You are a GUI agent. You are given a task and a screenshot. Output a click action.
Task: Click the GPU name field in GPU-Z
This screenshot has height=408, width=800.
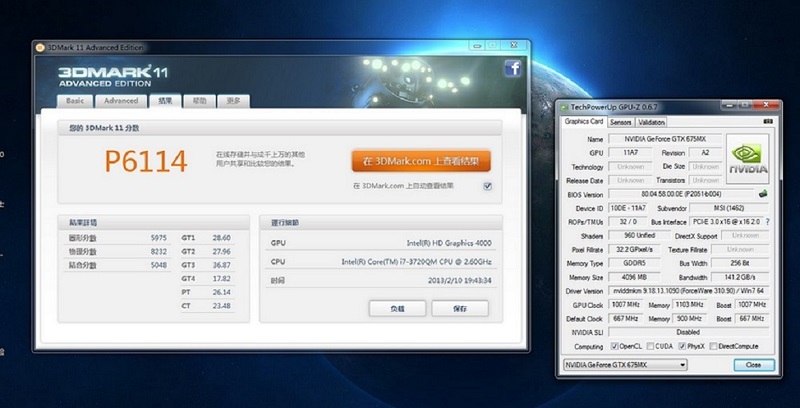[665, 139]
